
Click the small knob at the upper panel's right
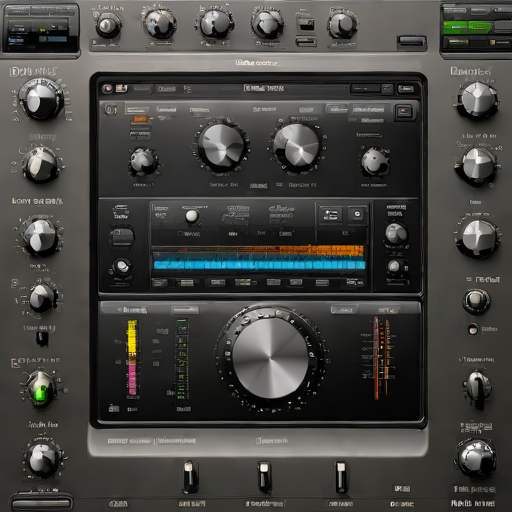tap(375, 162)
